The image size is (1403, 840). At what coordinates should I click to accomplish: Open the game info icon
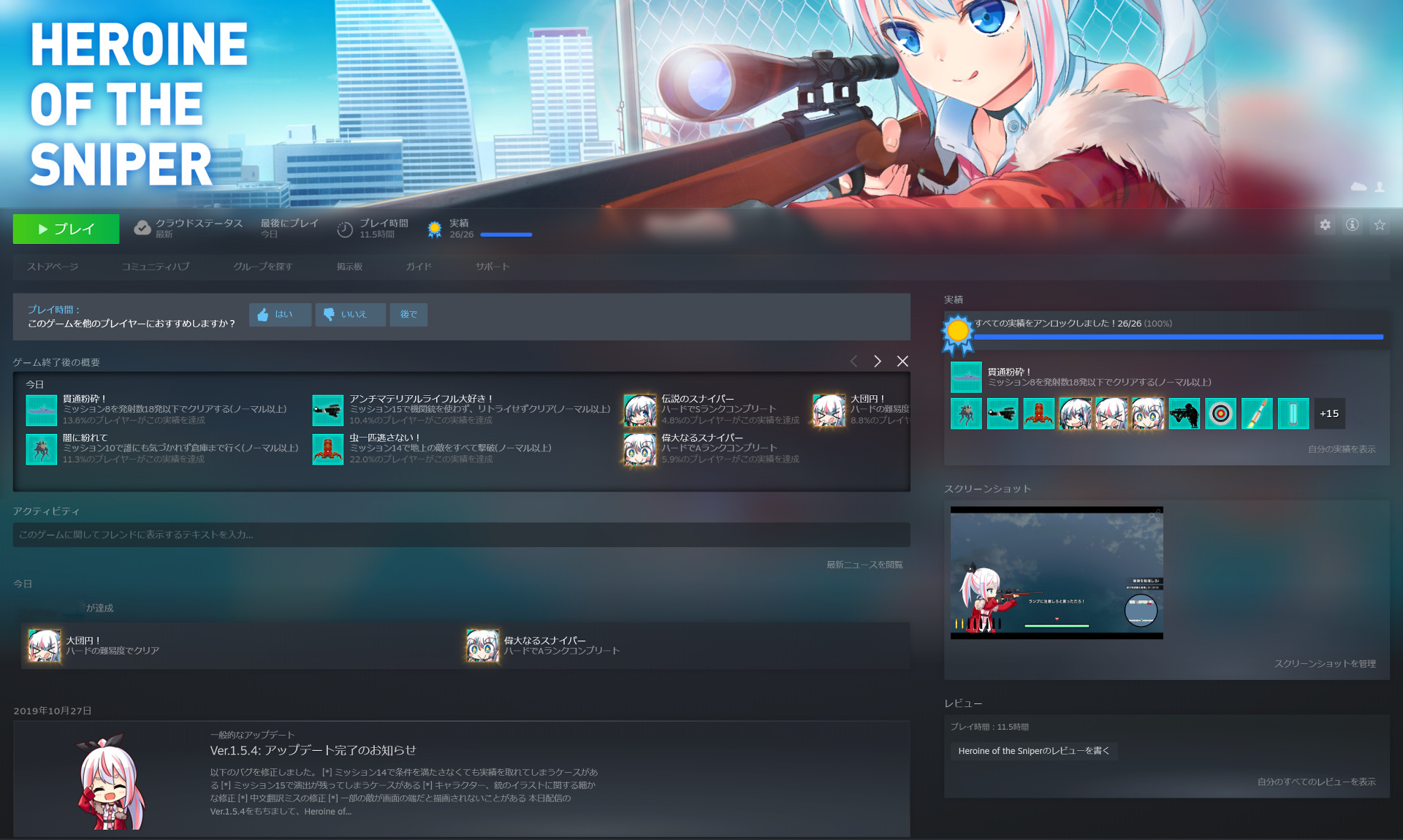(1353, 225)
